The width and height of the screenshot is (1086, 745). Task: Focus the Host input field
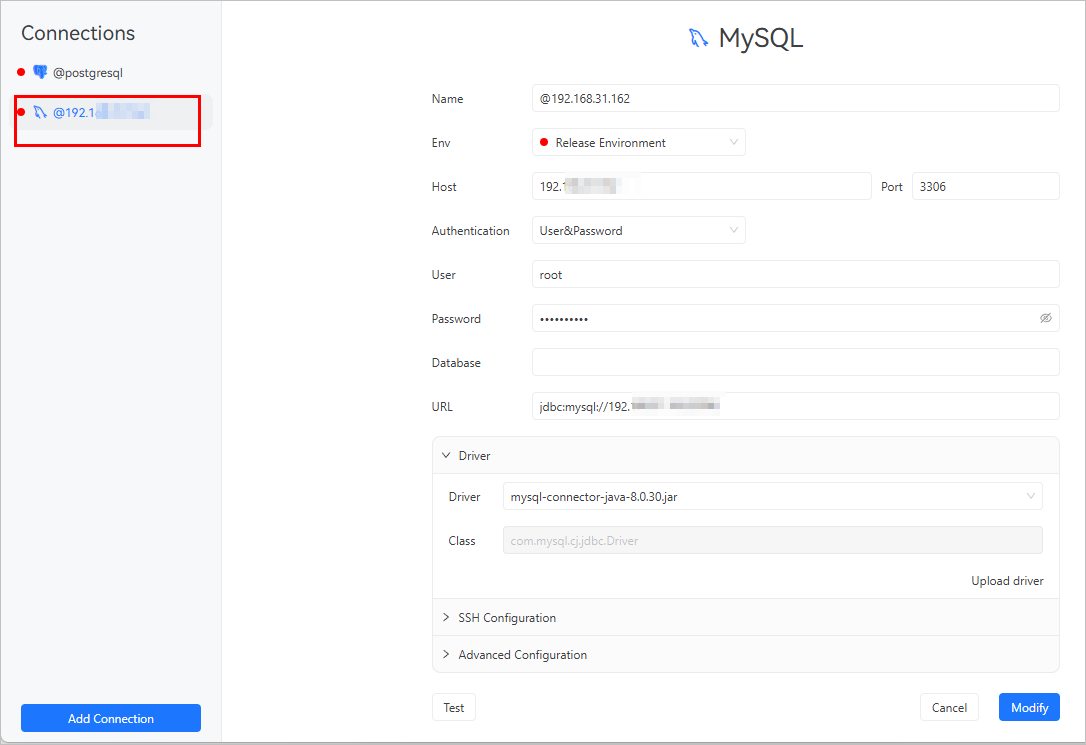click(701, 186)
